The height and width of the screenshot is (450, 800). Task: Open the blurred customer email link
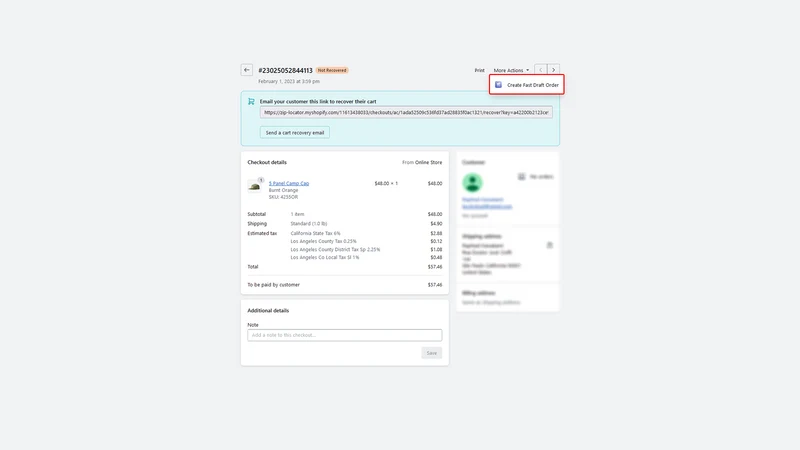[x=487, y=207]
